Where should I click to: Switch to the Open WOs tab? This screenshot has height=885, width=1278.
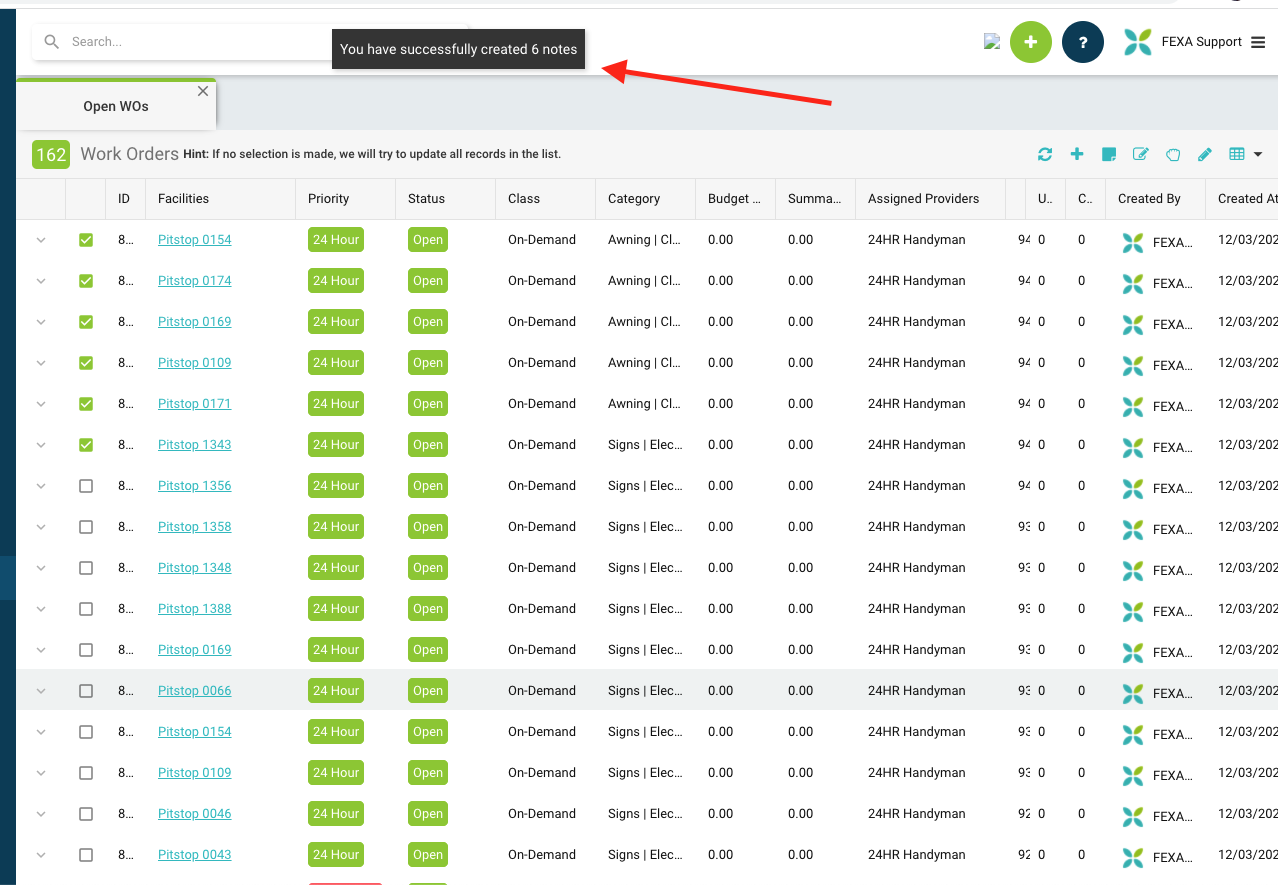coord(115,106)
